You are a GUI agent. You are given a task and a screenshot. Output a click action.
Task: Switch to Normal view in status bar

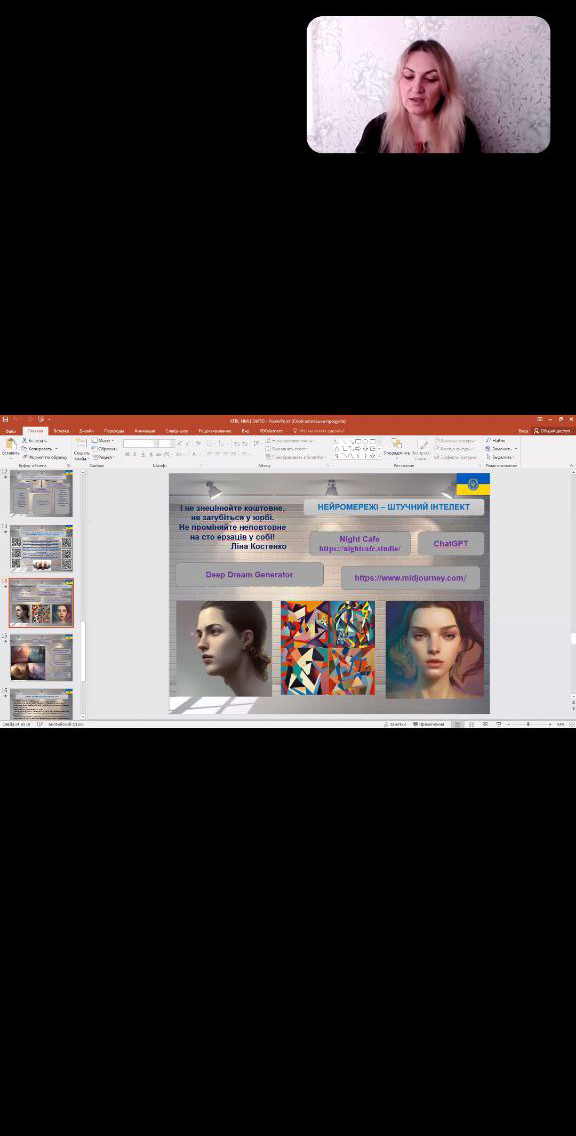tap(458, 724)
